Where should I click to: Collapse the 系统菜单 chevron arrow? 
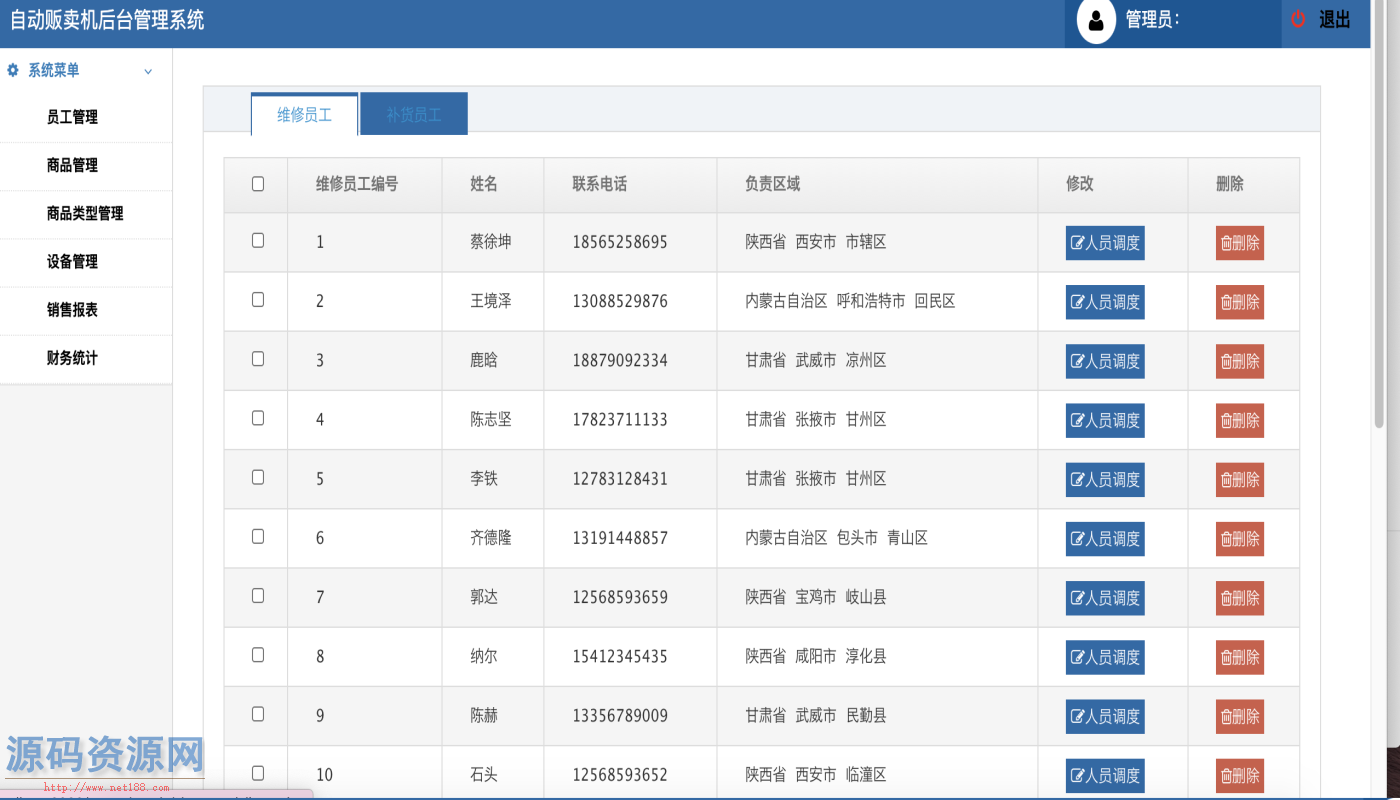click(148, 71)
